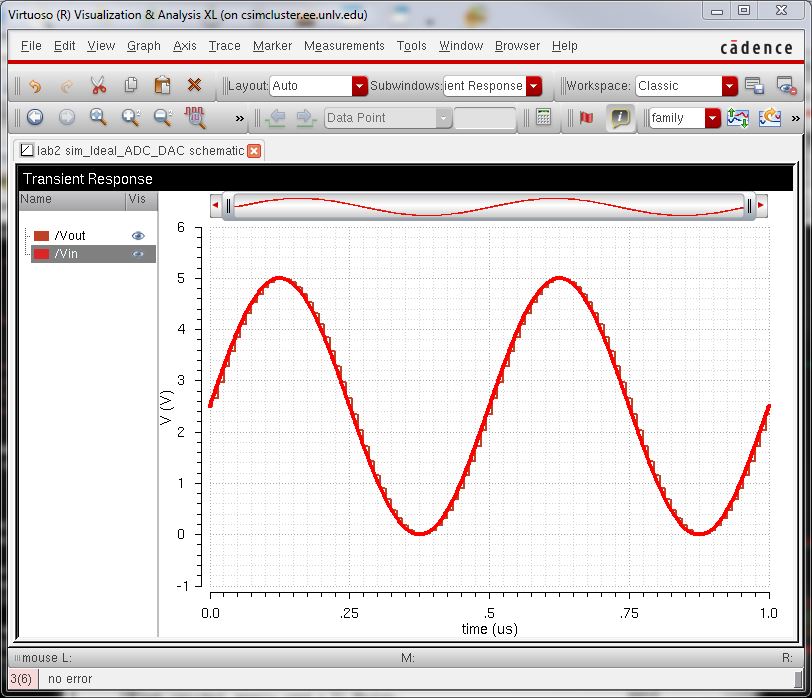Click the Cut scissors icon
Screen dimensions: 812x698
click(98, 86)
